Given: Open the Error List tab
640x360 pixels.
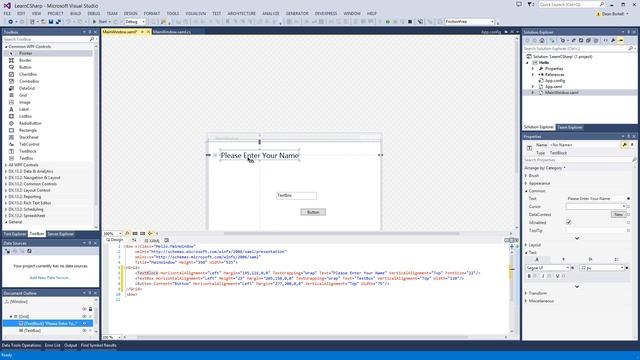Looking at the screenshot, I should (x=52, y=346).
